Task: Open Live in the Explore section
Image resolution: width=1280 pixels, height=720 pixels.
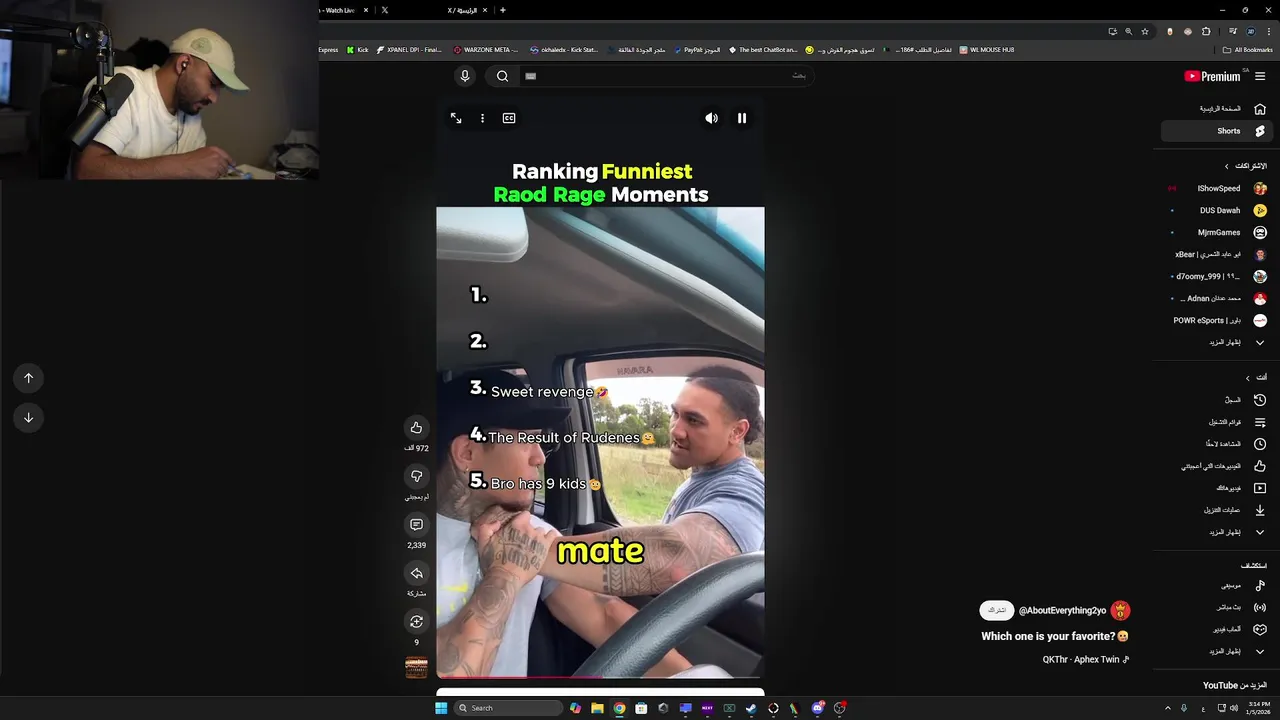Action: point(1216,608)
